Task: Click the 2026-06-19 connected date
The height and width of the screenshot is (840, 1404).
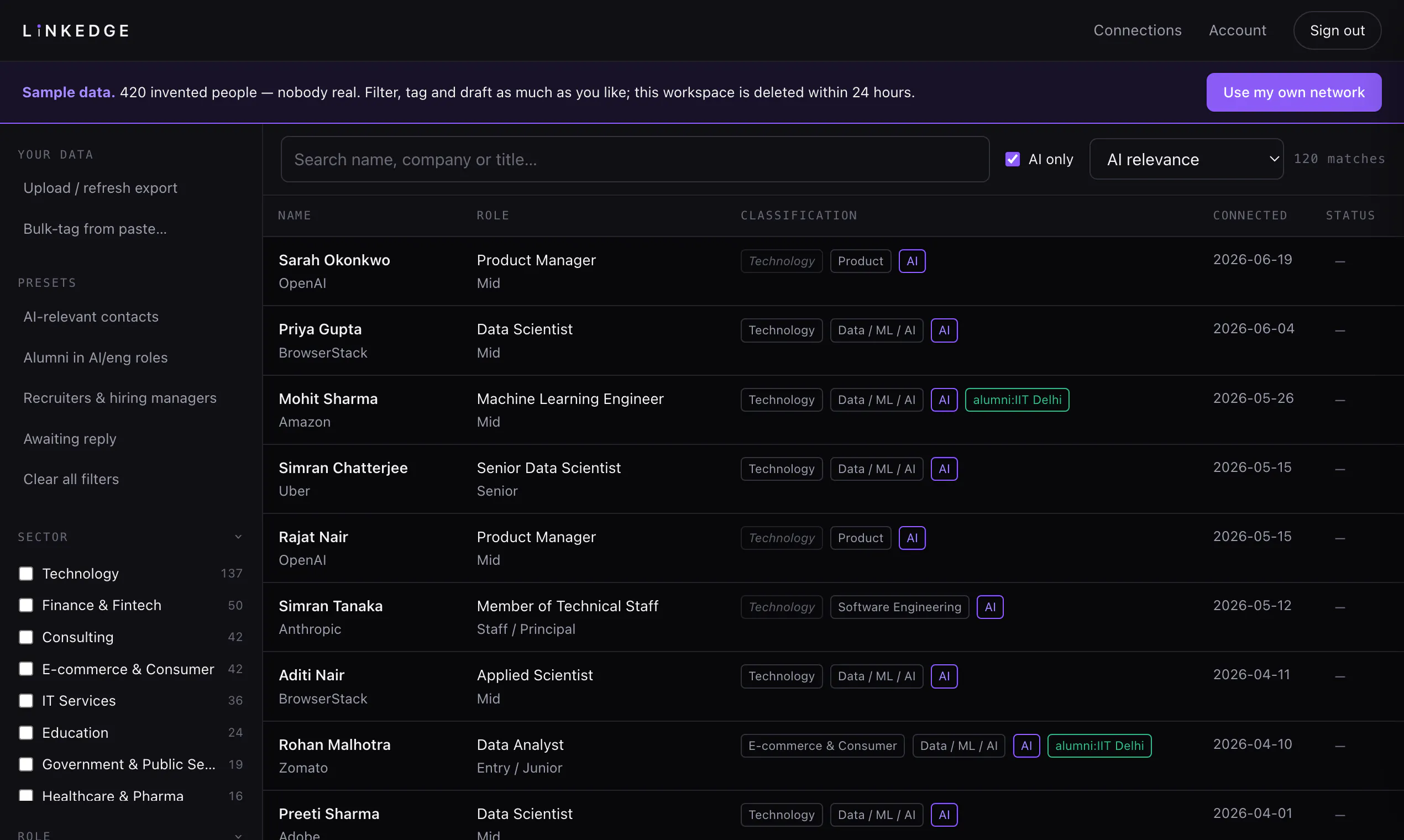Action: 1253,259
